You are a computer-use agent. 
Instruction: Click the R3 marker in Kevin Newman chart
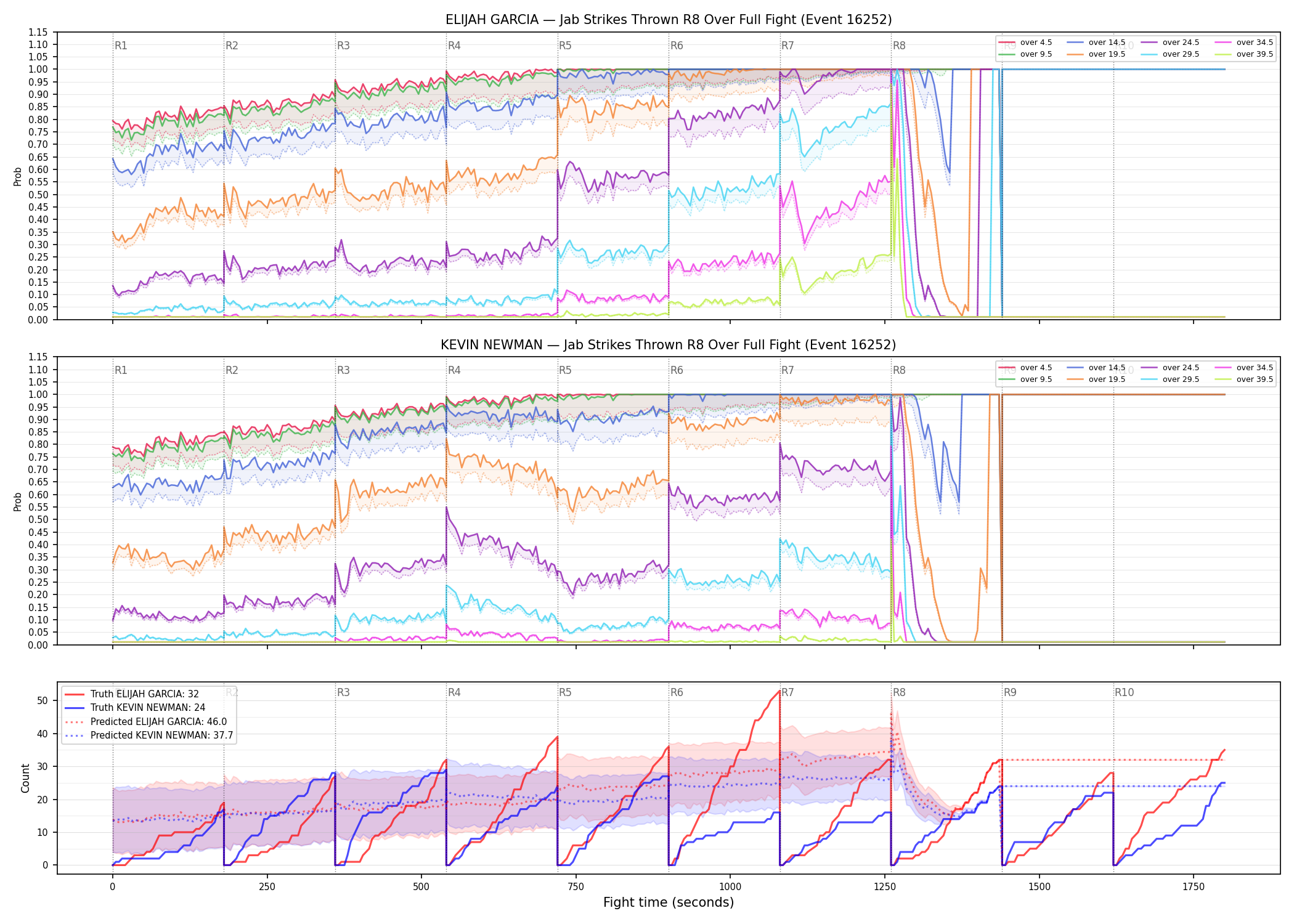click(343, 370)
